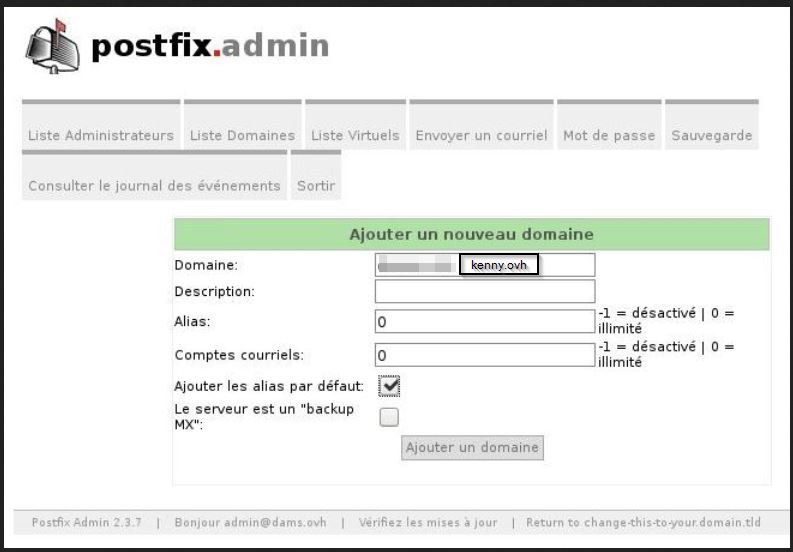Screen dimensions: 793x552
Task: Click the Postfix Admin 2.3.7 footer text
Action: tap(87, 523)
